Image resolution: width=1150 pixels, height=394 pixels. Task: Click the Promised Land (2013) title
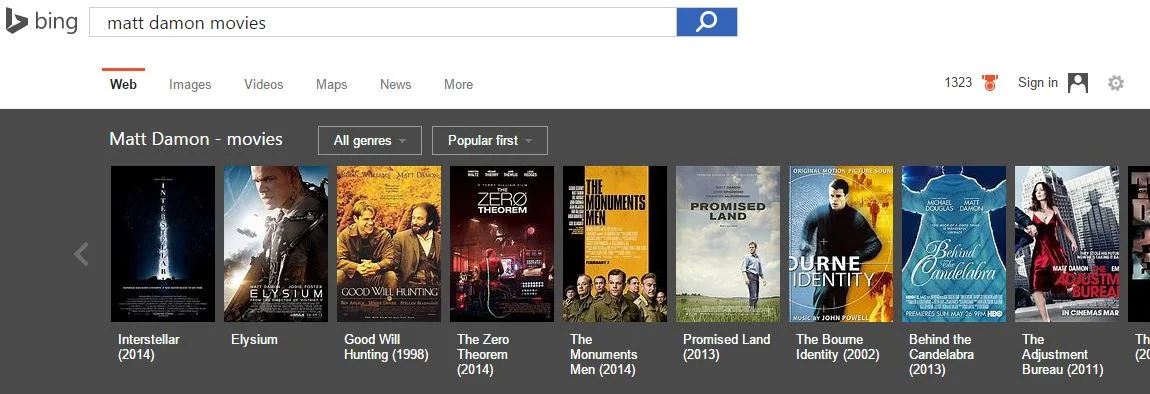pos(726,347)
